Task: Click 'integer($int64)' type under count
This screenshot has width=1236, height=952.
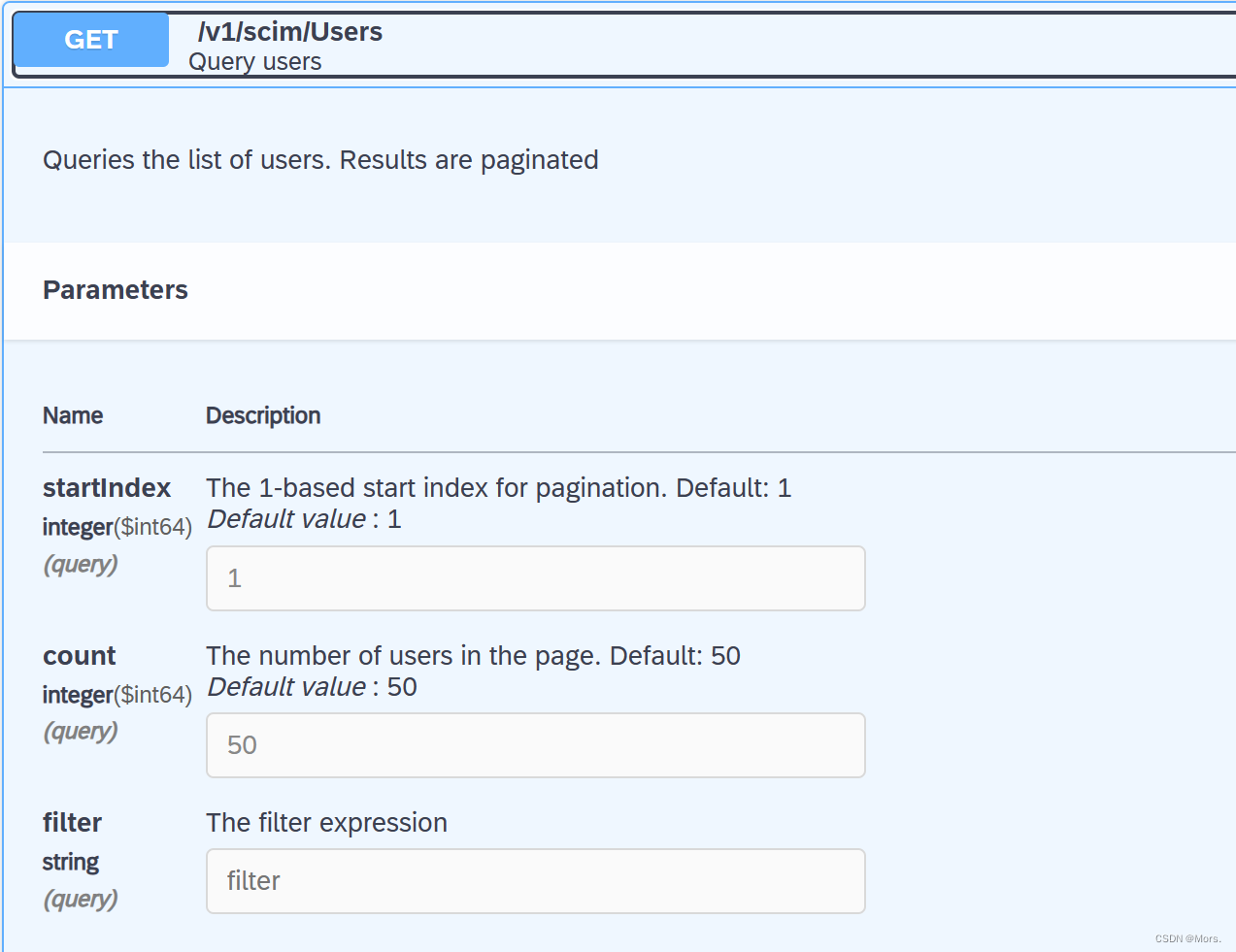Action: [117, 695]
